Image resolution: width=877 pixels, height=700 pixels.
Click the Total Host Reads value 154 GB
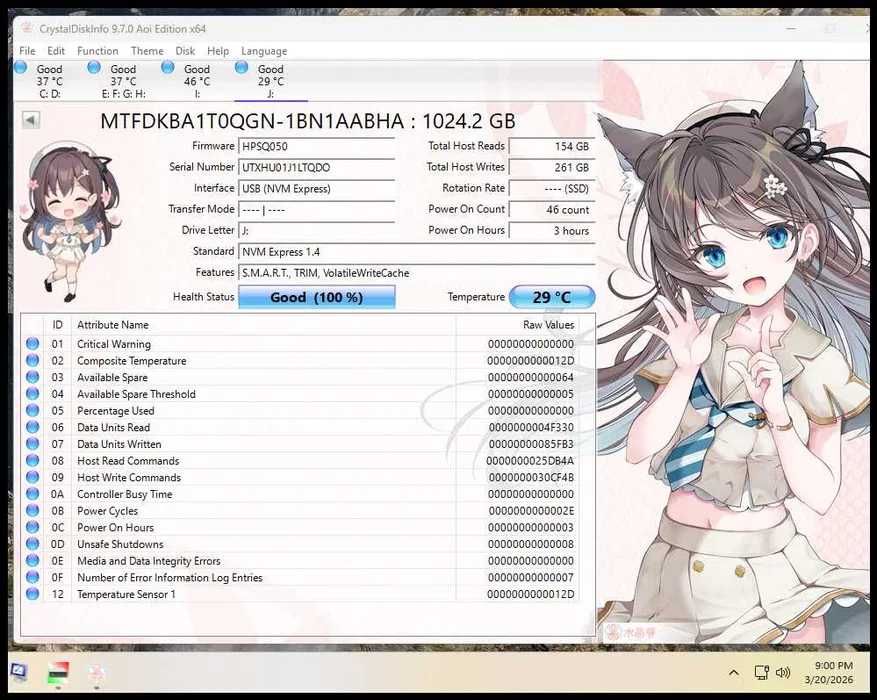pos(552,146)
